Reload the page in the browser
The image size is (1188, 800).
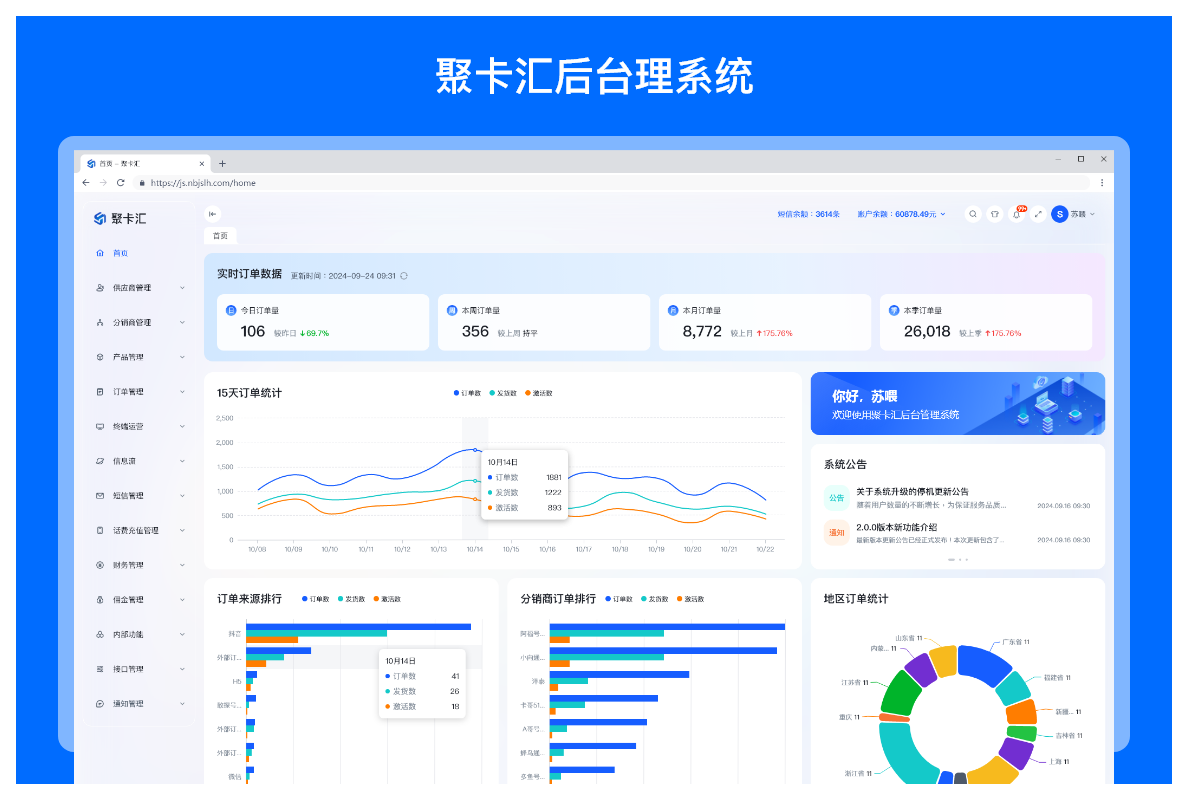pyautogui.click(x=121, y=183)
